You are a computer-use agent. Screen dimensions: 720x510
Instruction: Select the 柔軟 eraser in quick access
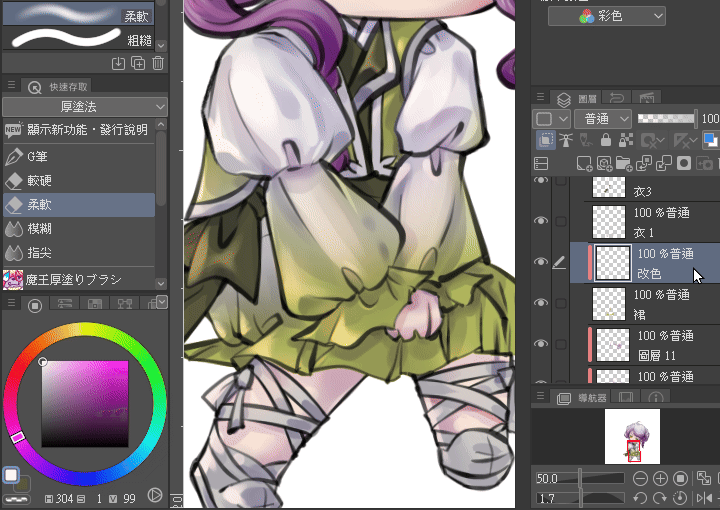(x=79, y=205)
